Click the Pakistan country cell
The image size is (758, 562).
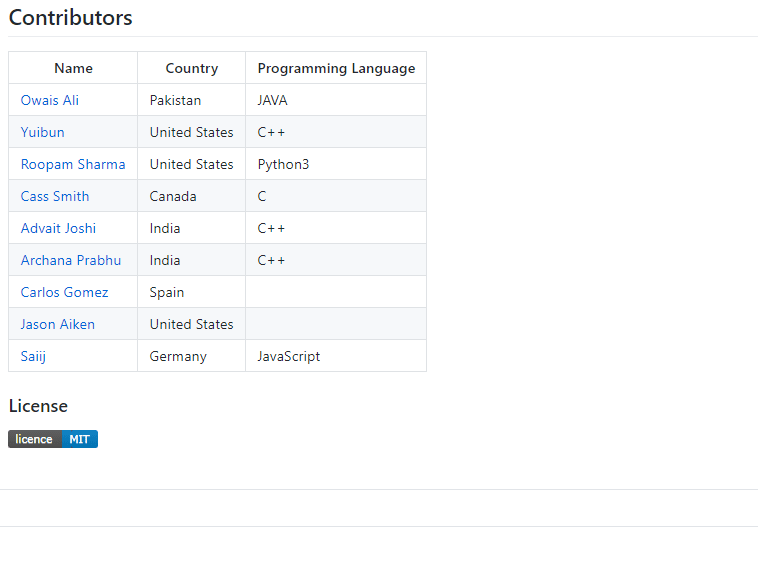(x=192, y=100)
